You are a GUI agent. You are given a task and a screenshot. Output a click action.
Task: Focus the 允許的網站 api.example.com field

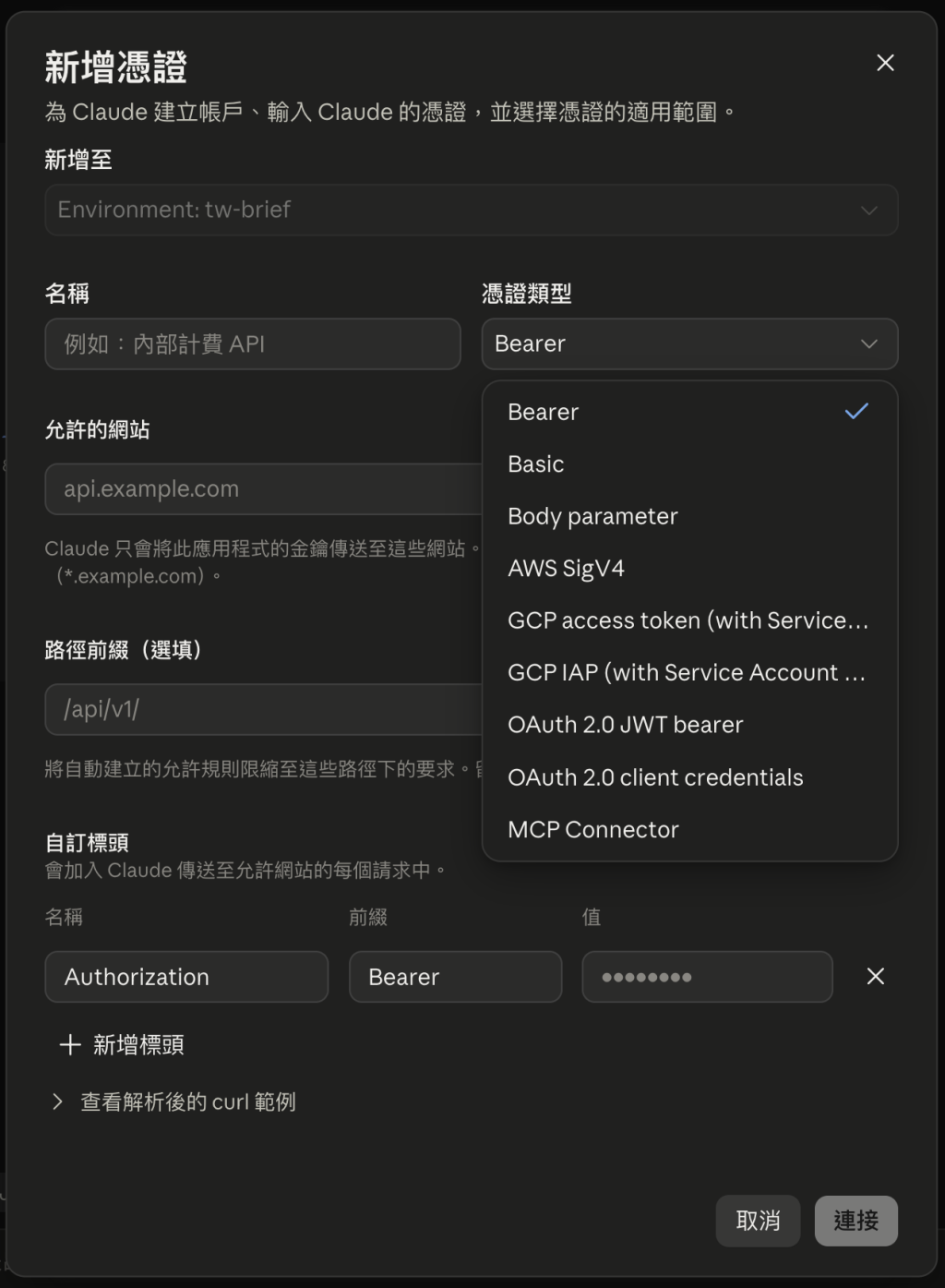264,488
